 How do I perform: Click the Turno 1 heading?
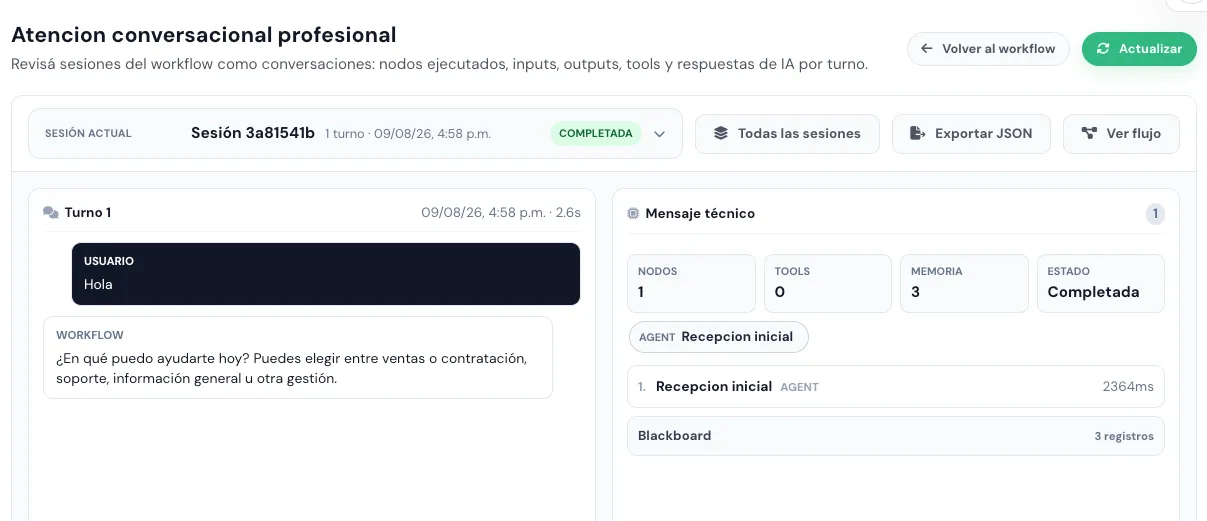point(88,213)
